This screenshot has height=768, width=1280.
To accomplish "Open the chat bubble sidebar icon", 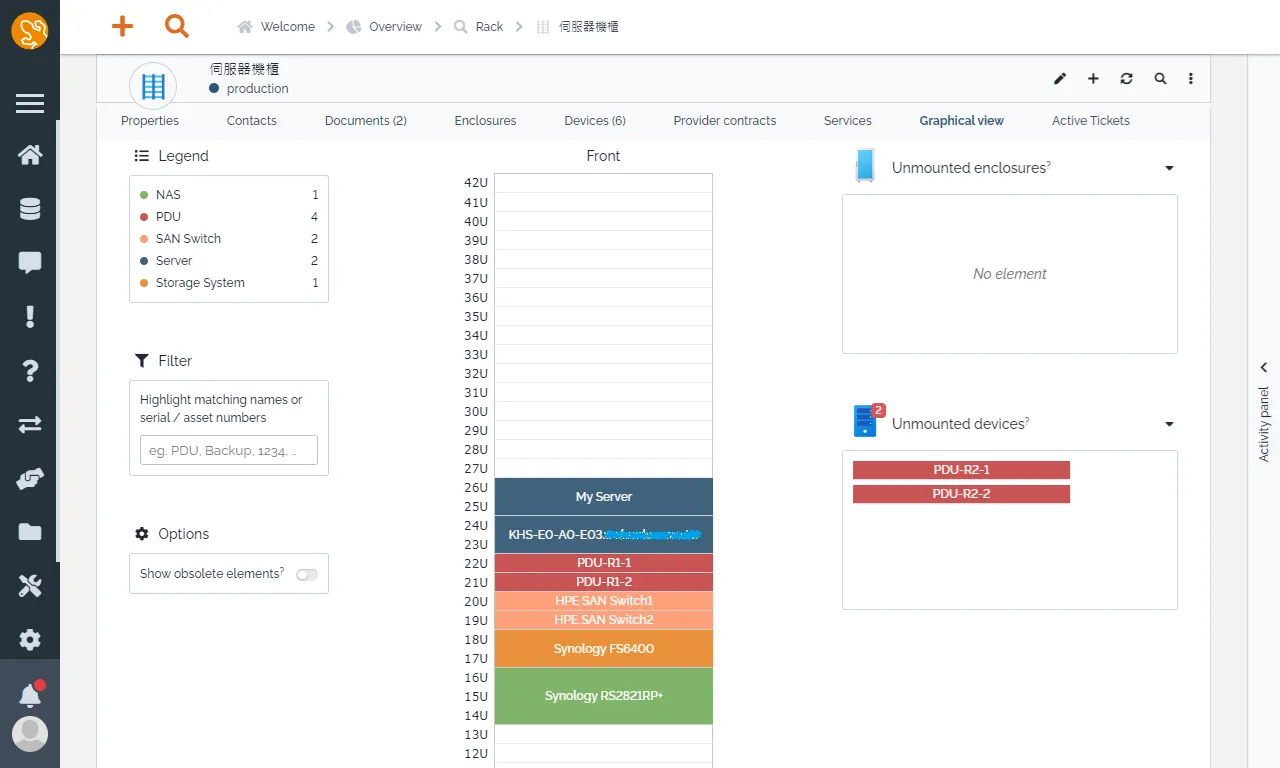I will pyautogui.click(x=30, y=263).
